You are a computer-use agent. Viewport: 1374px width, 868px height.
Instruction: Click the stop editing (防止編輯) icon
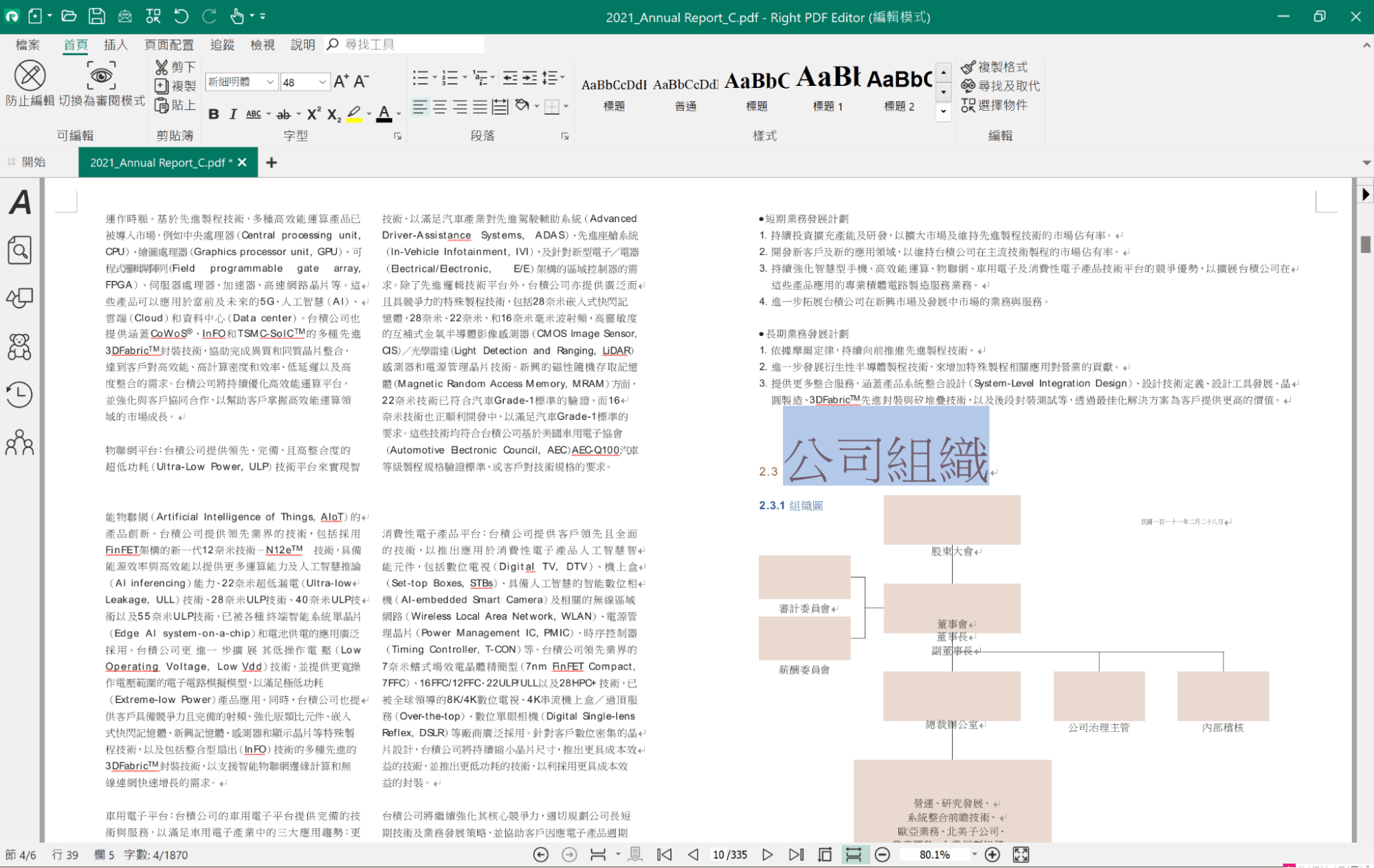pyautogui.click(x=30, y=76)
